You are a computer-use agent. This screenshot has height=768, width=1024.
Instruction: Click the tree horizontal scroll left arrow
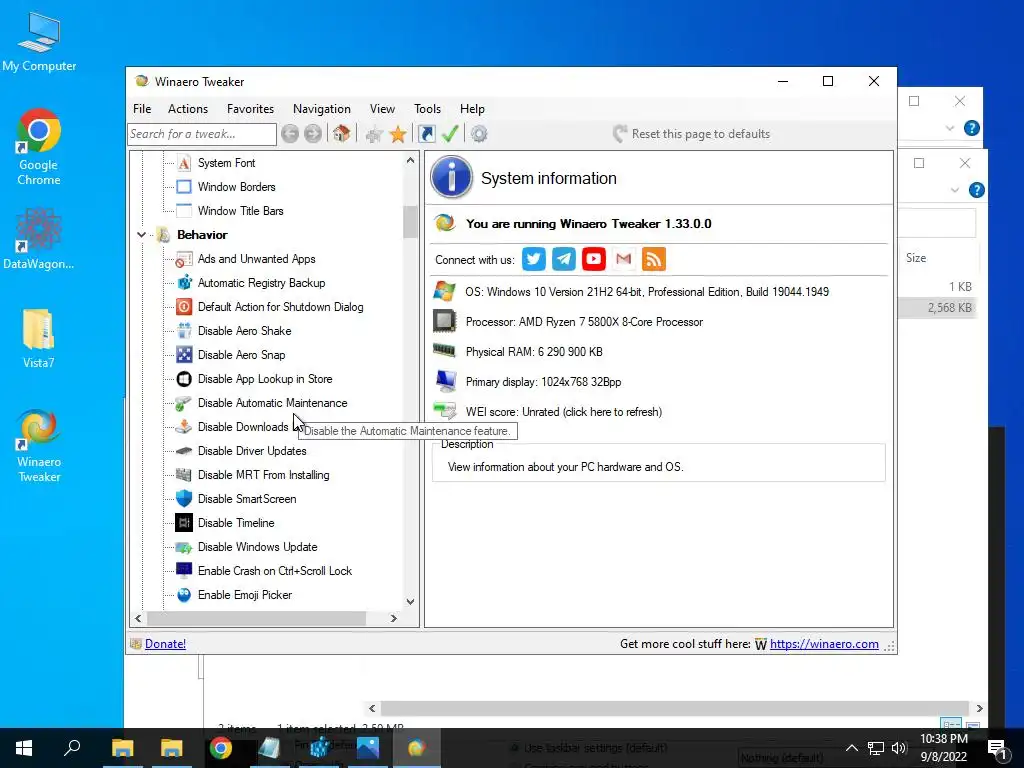pyautogui.click(x=138, y=618)
